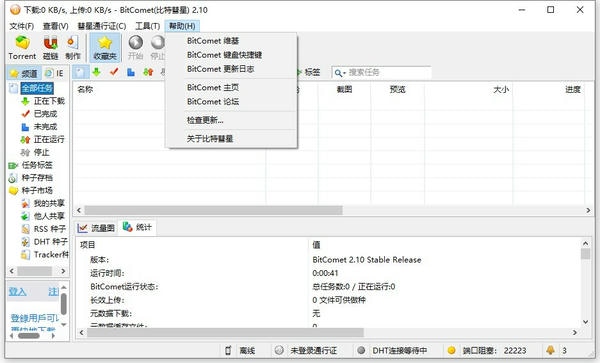This screenshot has width=600, height=363.
Task: Click the 登入 login link
Action: (x=18, y=292)
